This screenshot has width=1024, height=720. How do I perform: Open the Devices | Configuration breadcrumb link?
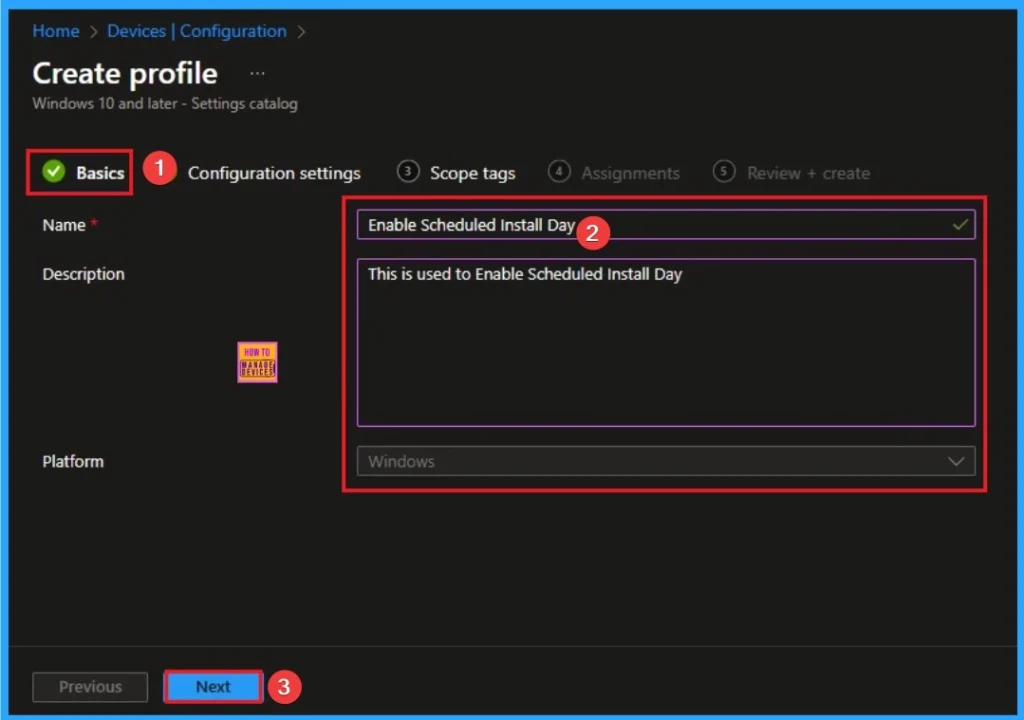point(196,31)
